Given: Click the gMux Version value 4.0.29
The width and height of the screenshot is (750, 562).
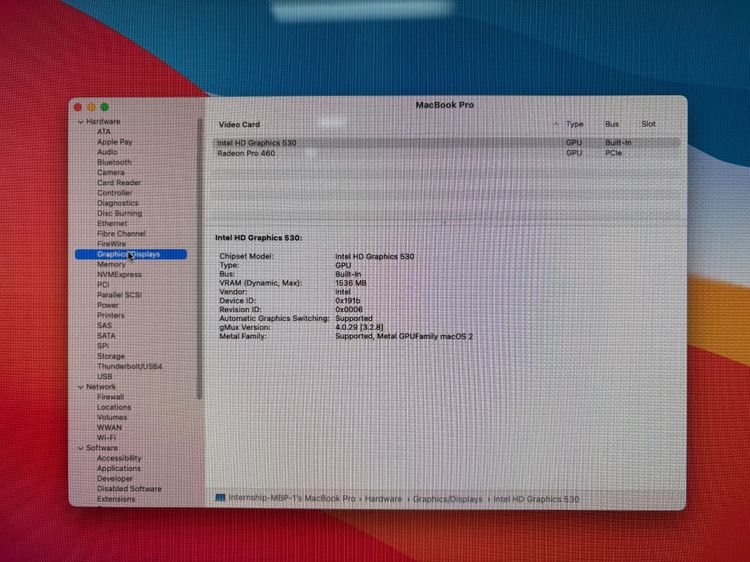Looking at the screenshot, I should point(359,328).
